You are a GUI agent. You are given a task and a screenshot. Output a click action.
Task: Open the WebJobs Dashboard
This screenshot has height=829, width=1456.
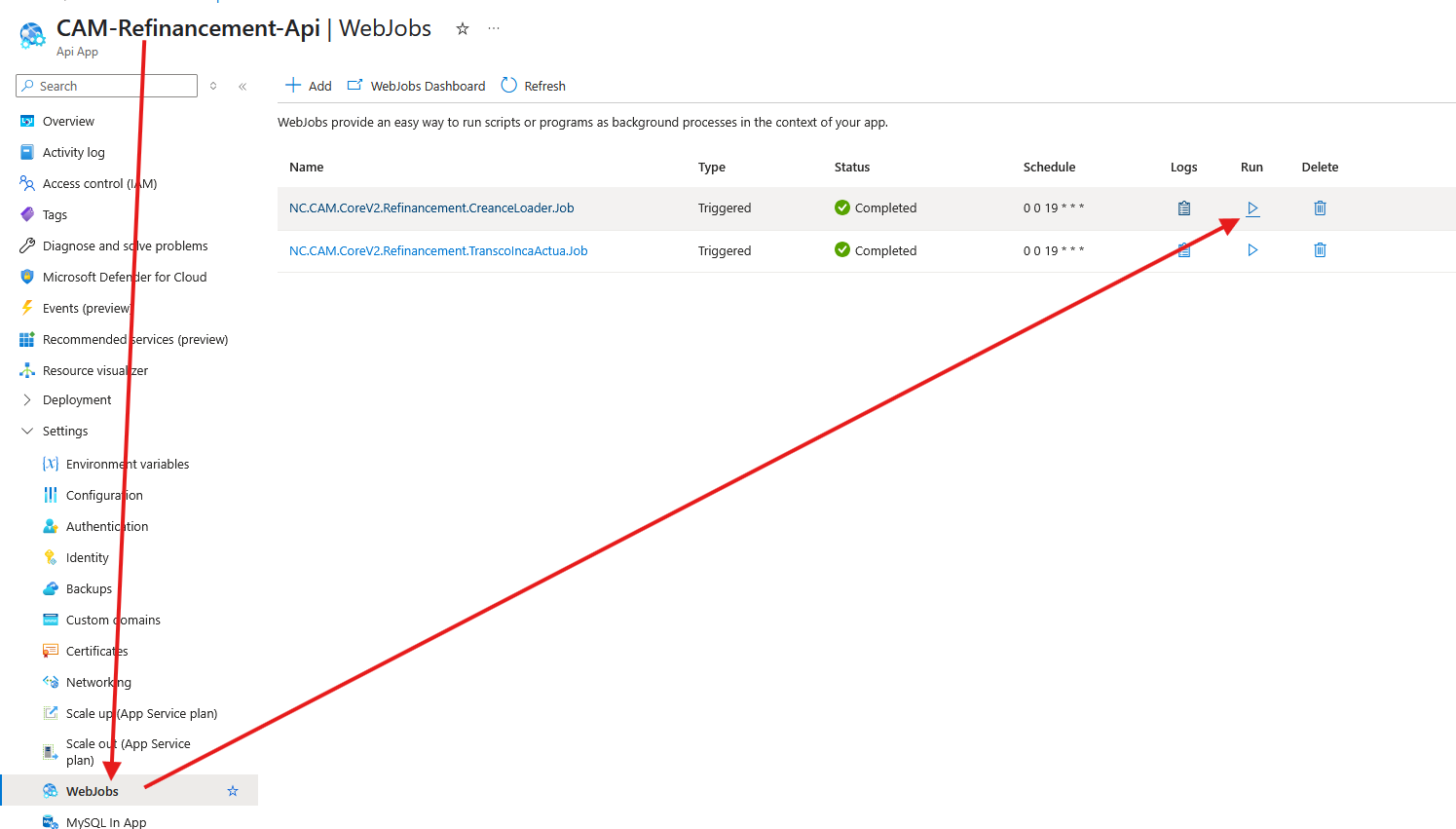(416, 86)
